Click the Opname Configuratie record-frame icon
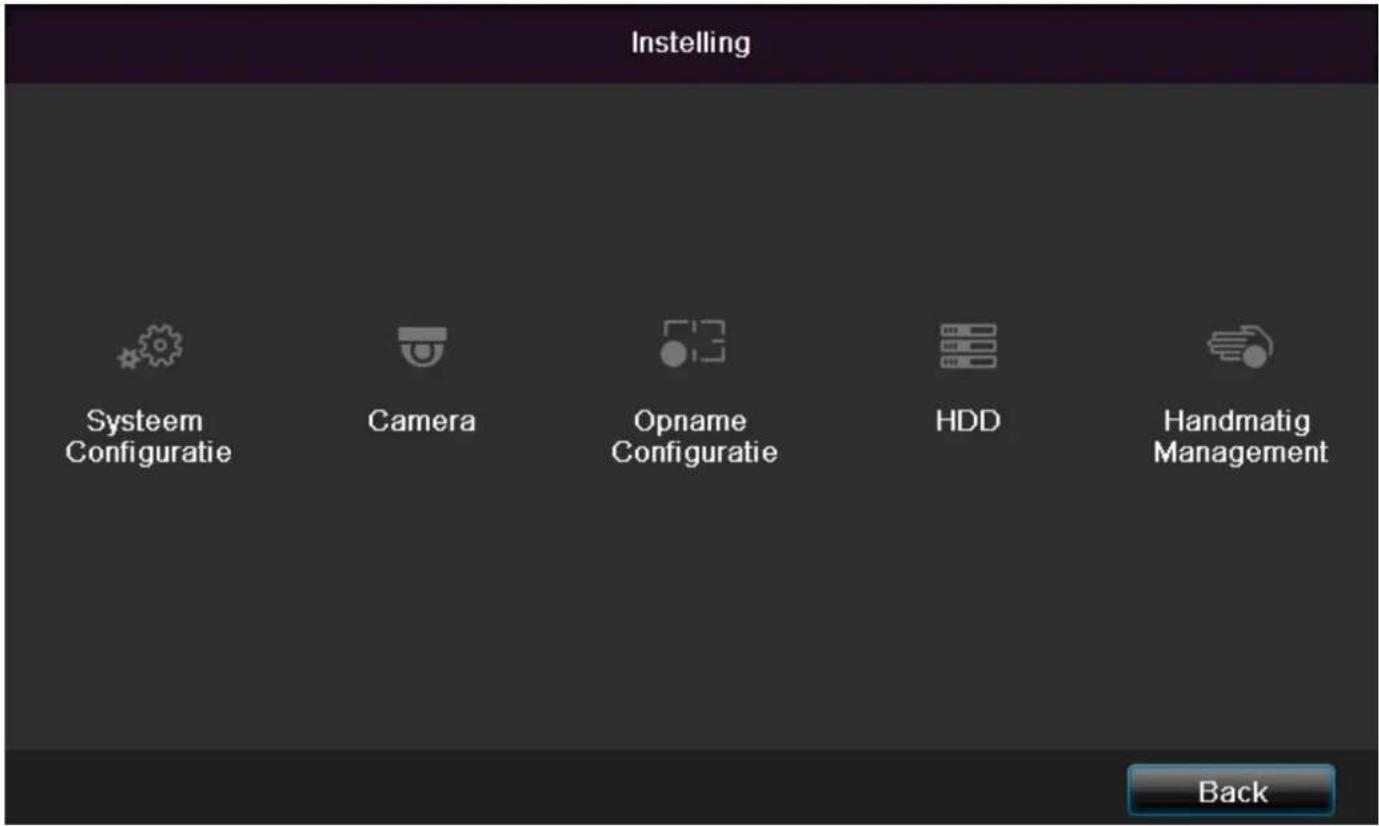This screenshot has height=826, width=1379. [x=694, y=343]
